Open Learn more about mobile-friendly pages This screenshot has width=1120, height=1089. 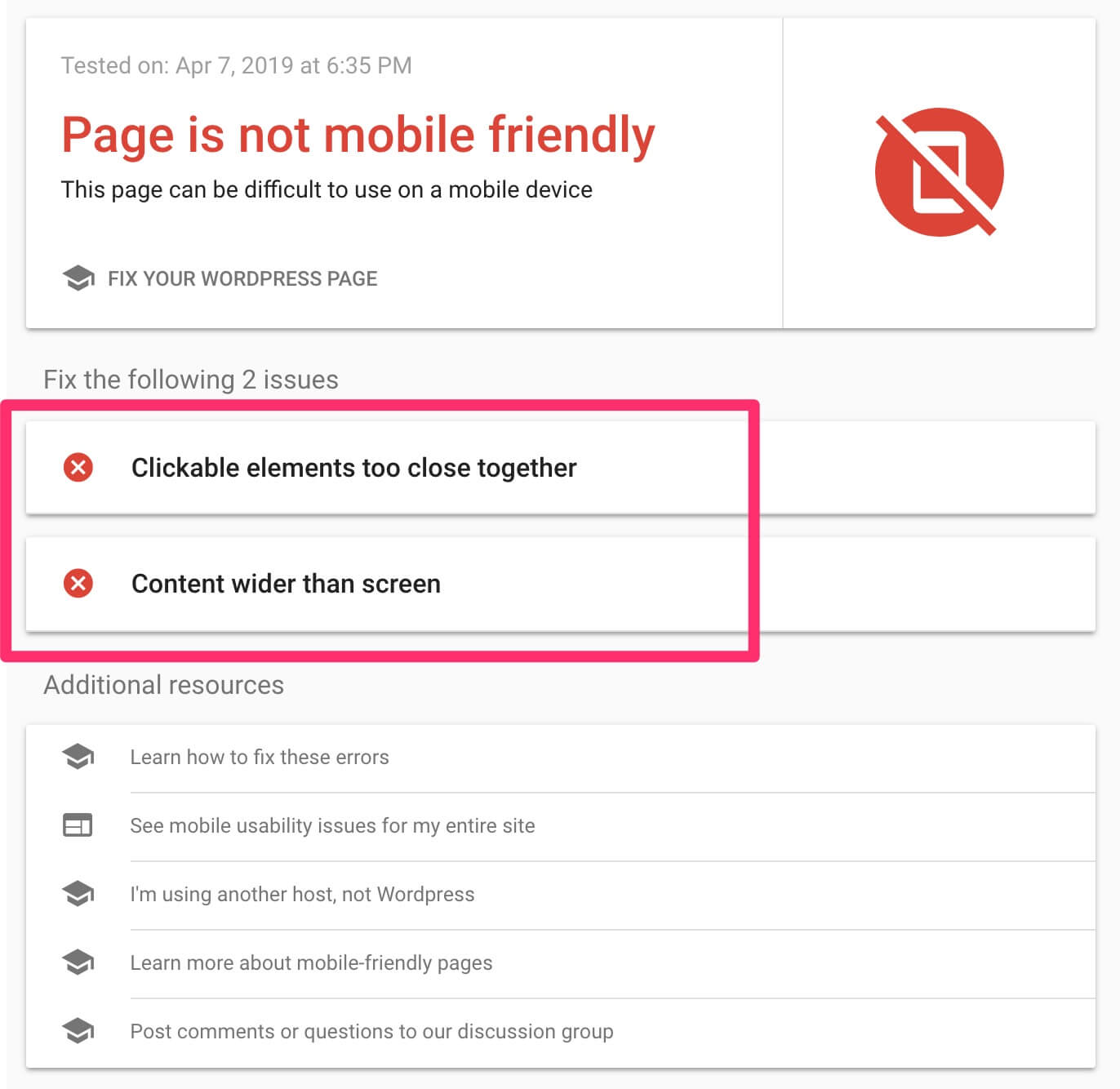tap(311, 962)
